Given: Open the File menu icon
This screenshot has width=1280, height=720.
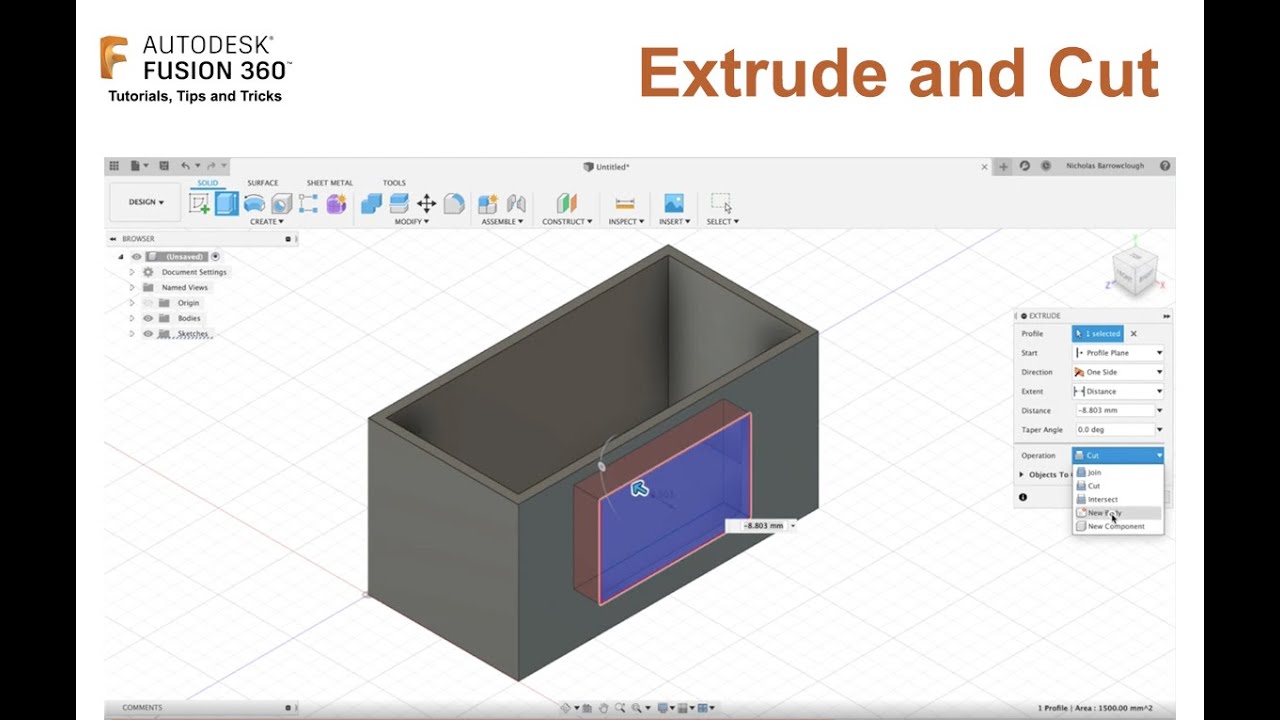Looking at the screenshot, I should coord(136,166).
